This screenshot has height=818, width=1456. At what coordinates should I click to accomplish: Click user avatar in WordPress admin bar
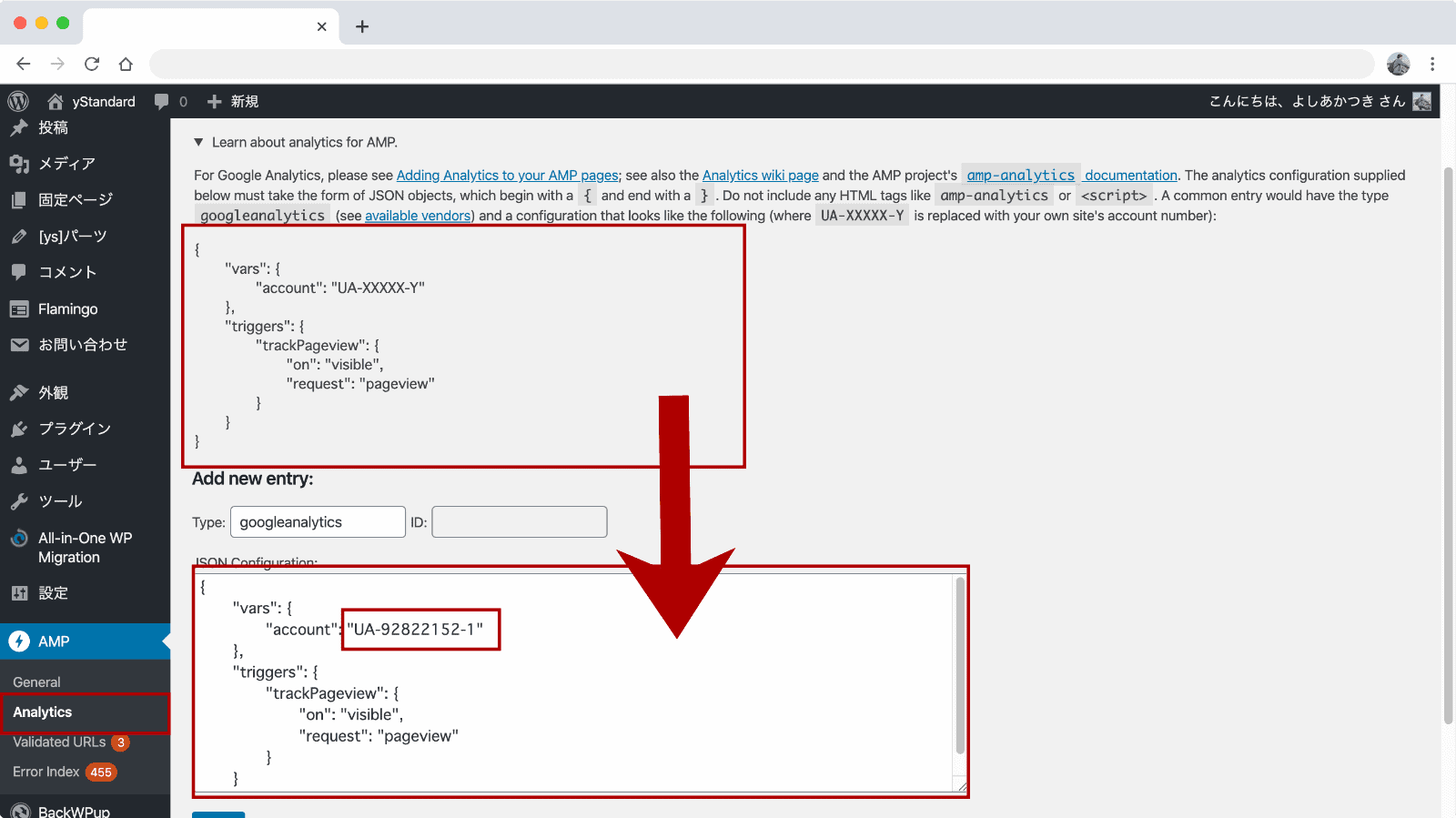point(1422,101)
